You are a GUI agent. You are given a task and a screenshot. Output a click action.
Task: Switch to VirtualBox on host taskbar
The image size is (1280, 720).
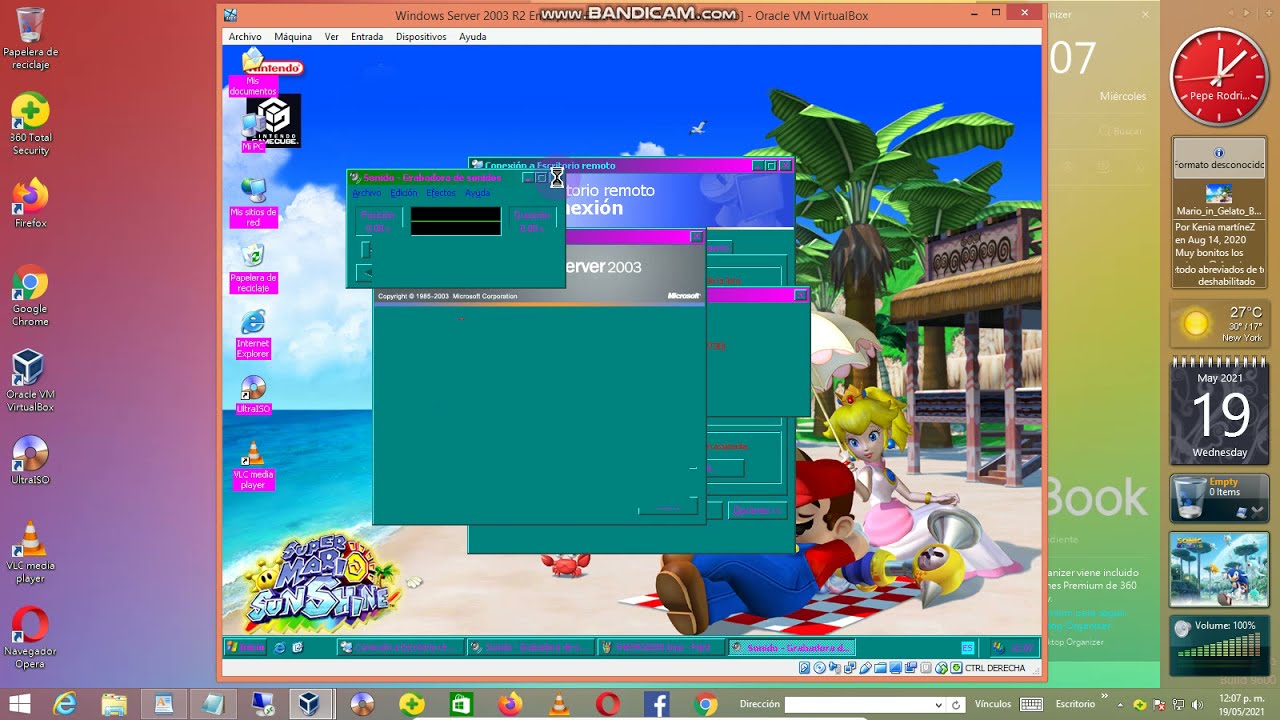[x=310, y=704]
